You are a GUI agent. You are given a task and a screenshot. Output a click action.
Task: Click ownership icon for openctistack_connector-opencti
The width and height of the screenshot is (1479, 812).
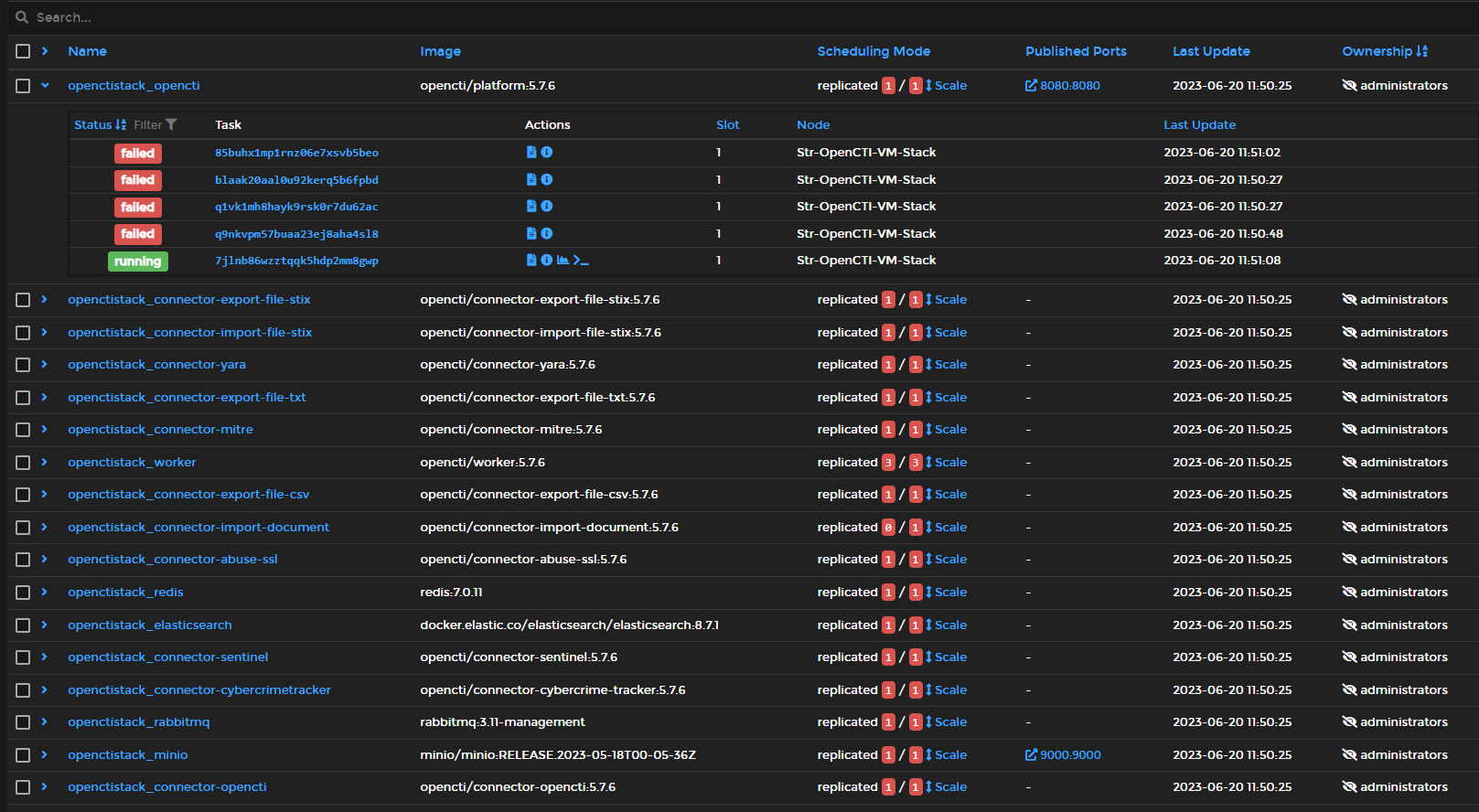click(1349, 787)
